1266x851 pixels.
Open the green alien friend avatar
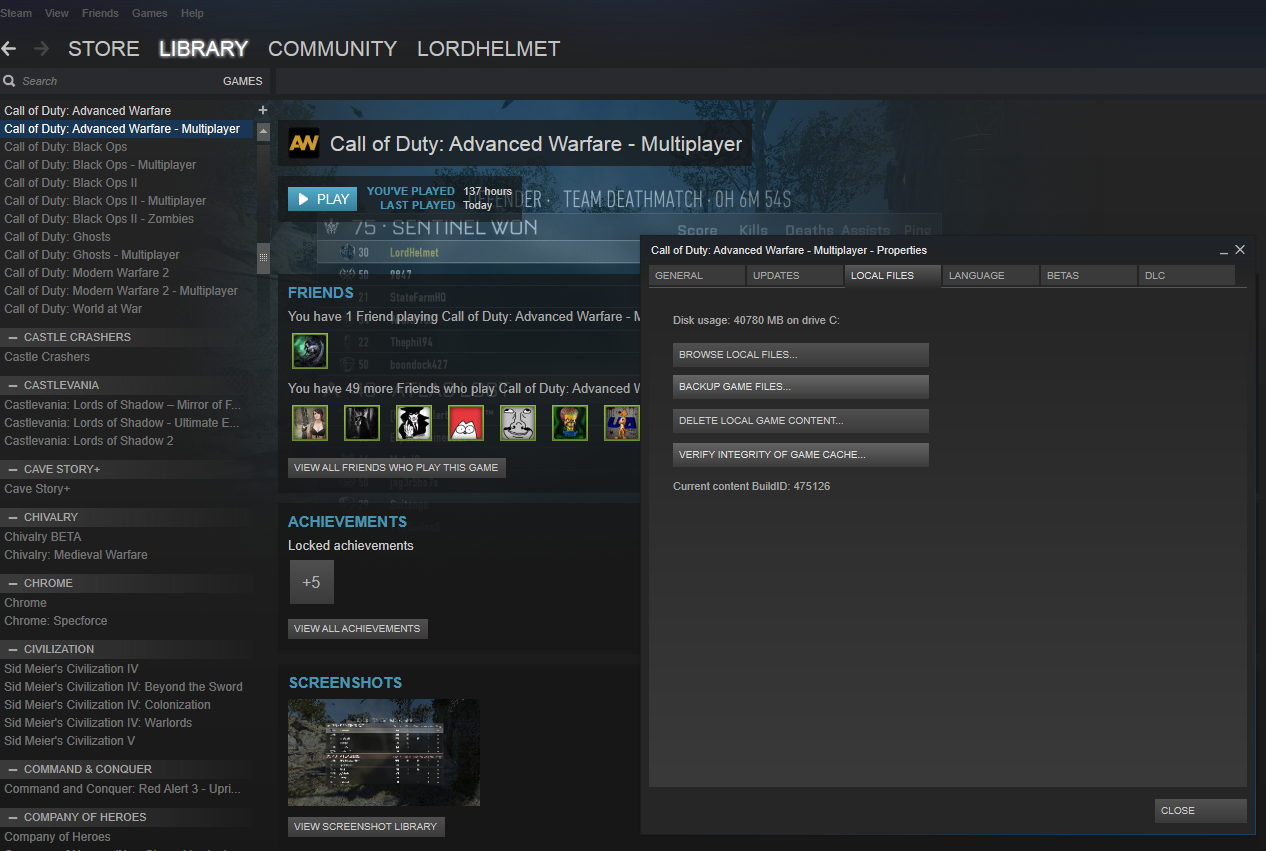(x=570, y=423)
